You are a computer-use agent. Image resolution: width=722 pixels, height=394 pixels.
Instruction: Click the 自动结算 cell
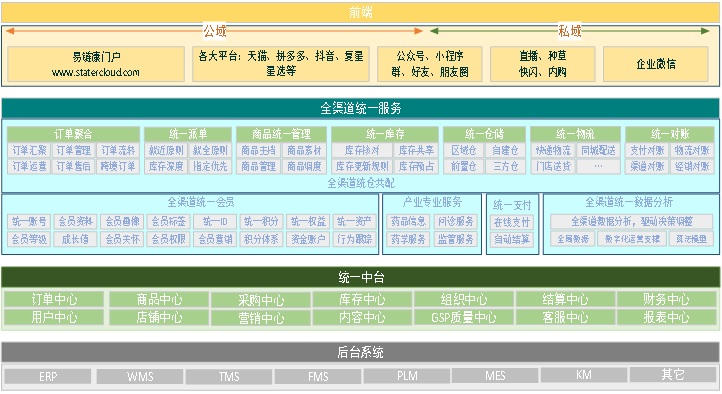coord(512,239)
